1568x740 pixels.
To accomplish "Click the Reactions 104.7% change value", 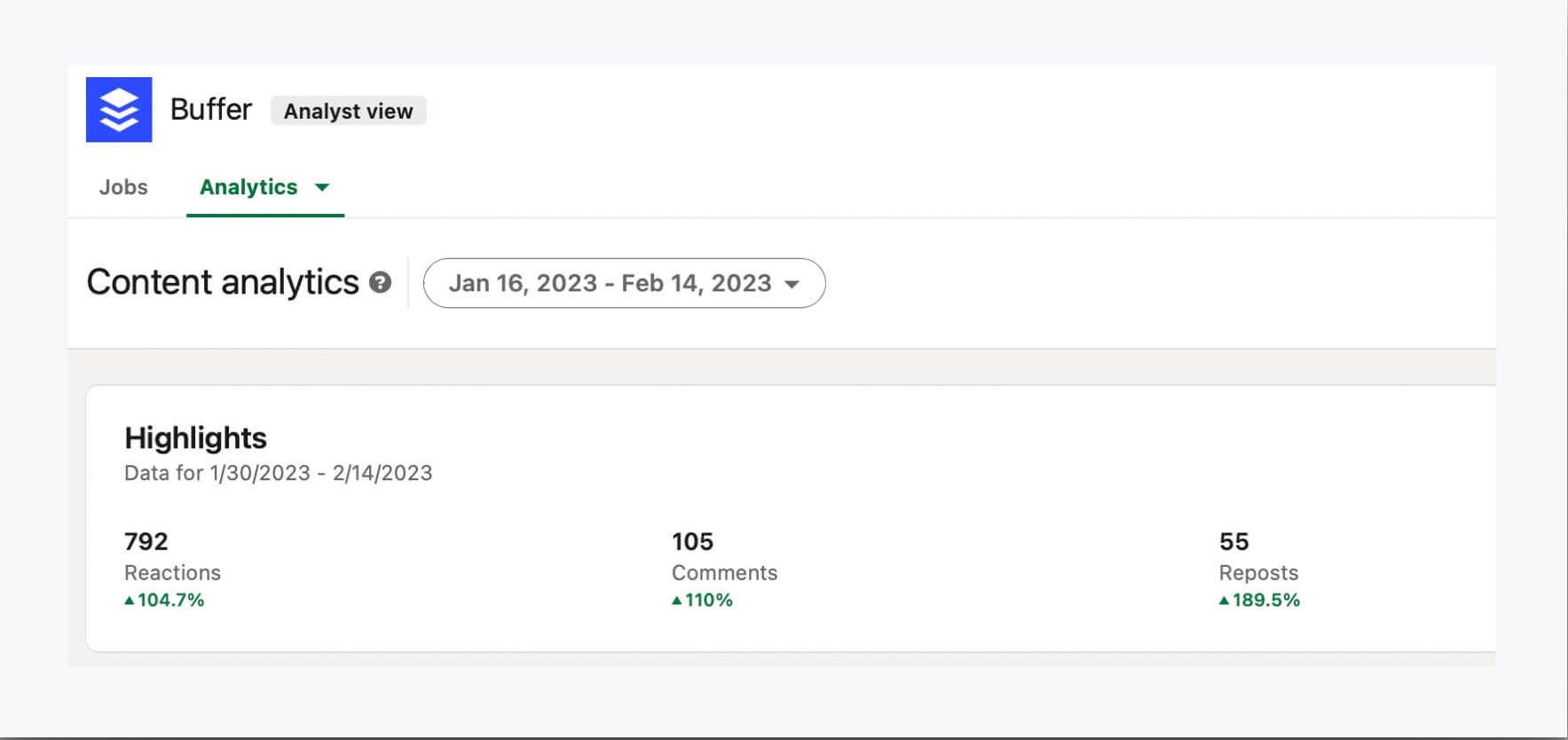I will pyautogui.click(x=171, y=601).
